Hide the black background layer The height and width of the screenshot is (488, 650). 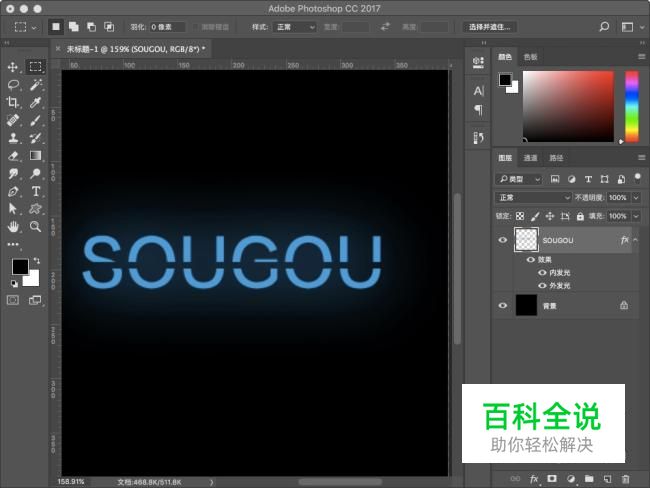(x=502, y=306)
